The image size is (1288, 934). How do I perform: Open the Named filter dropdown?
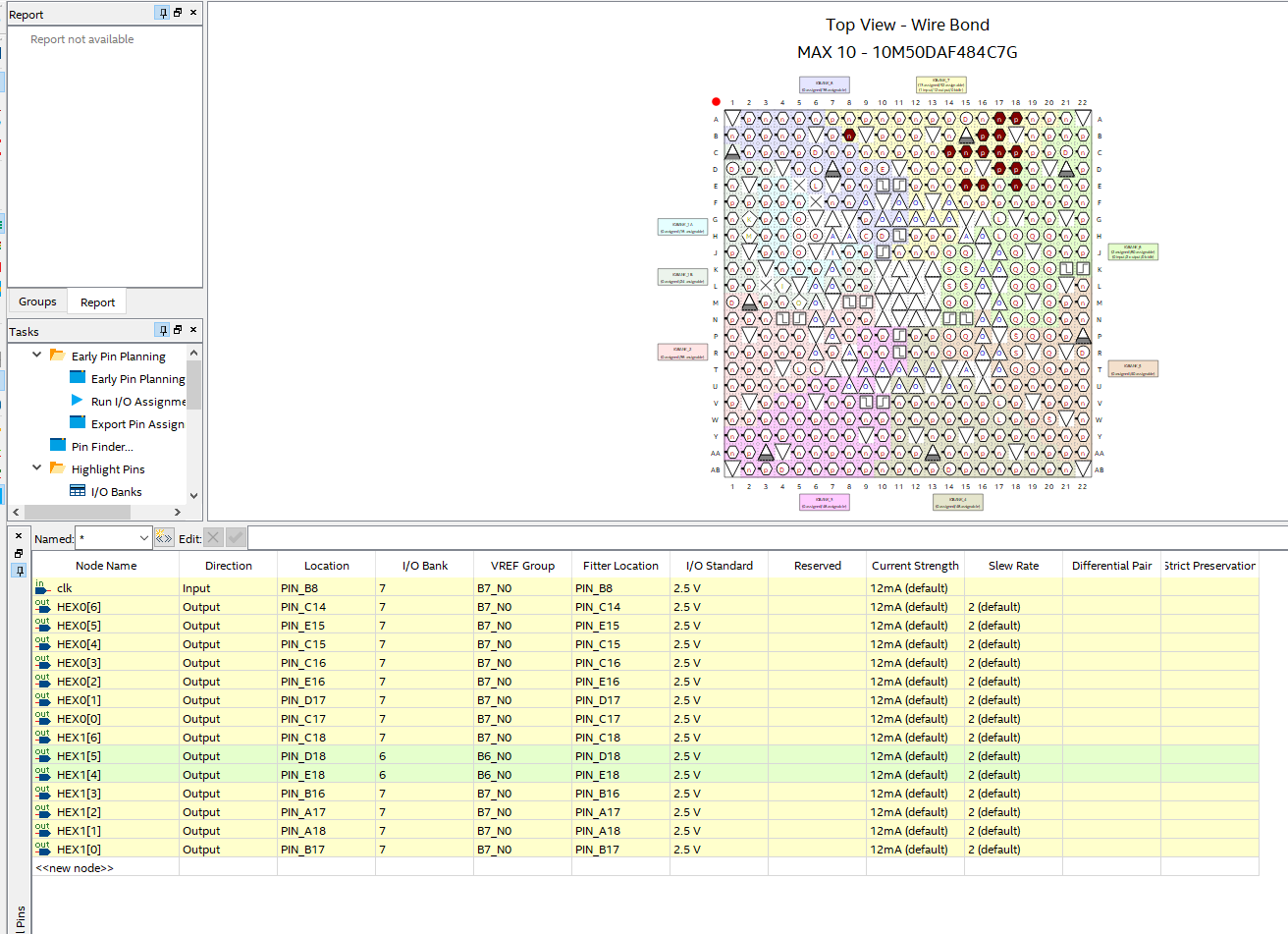coord(144,538)
